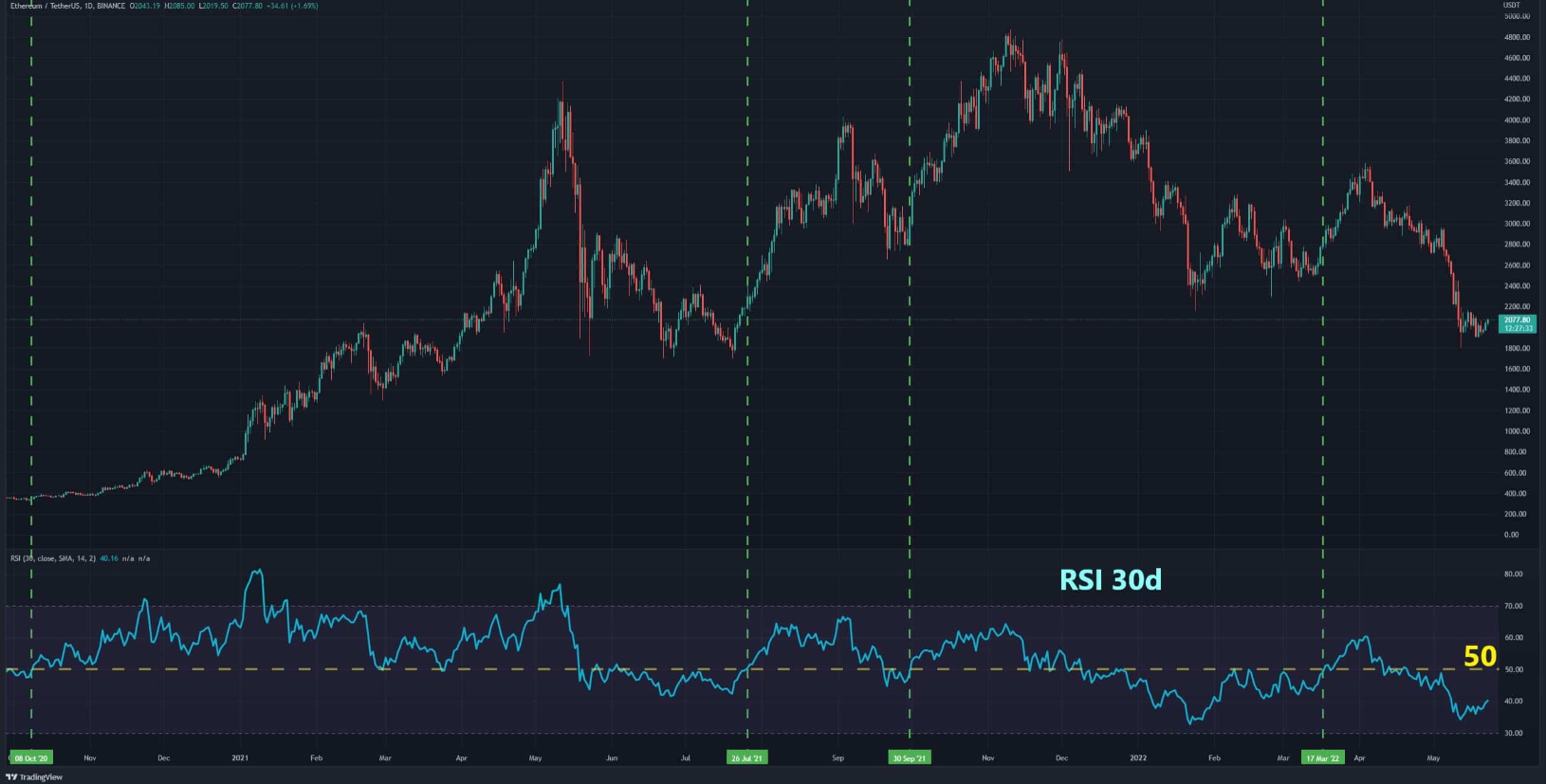Screen dimensions: 1546x784
Task: Click the RSI value 40.16 in legend
Action: pyautogui.click(x=109, y=558)
